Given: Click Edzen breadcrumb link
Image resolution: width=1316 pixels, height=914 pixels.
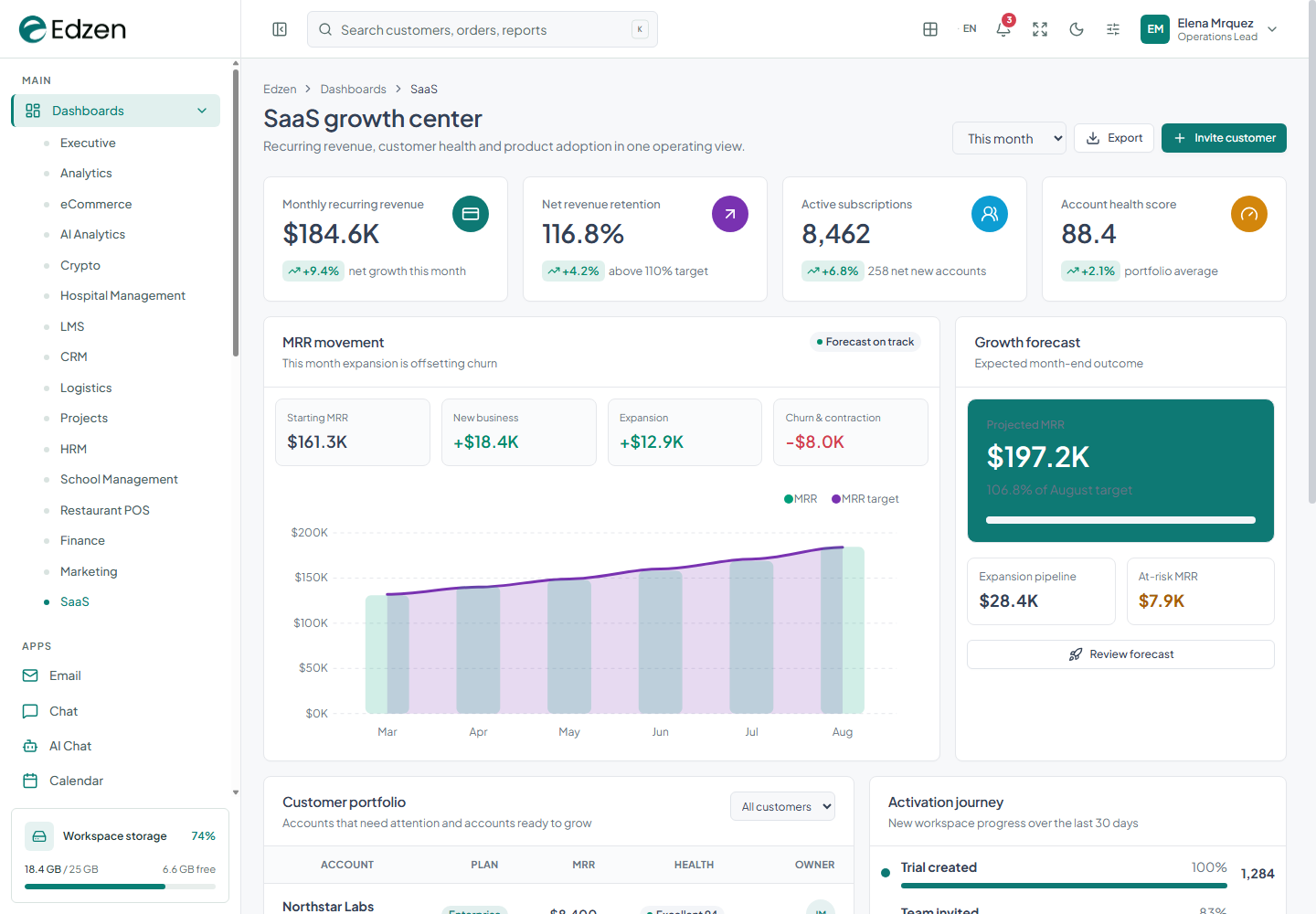Looking at the screenshot, I should [x=280, y=89].
